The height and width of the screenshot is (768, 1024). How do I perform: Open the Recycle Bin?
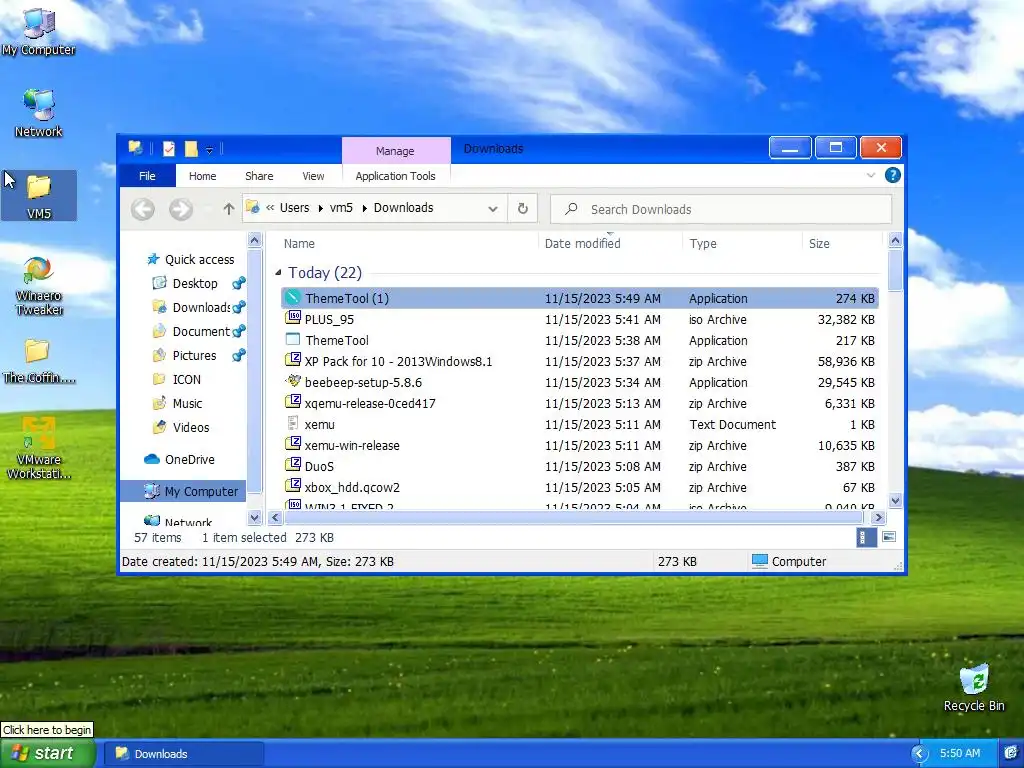point(974,687)
